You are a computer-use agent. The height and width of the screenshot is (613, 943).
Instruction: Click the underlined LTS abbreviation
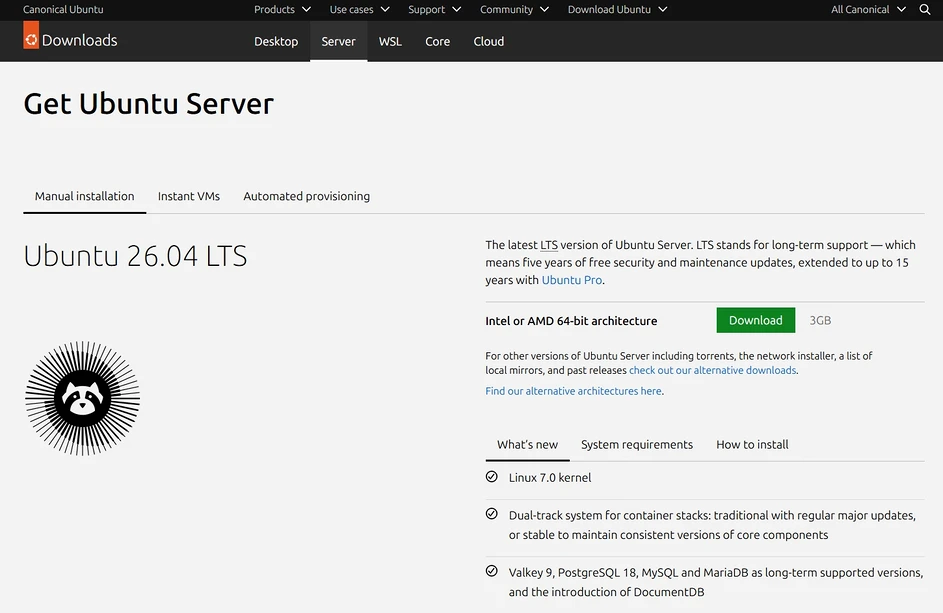tap(549, 245)
